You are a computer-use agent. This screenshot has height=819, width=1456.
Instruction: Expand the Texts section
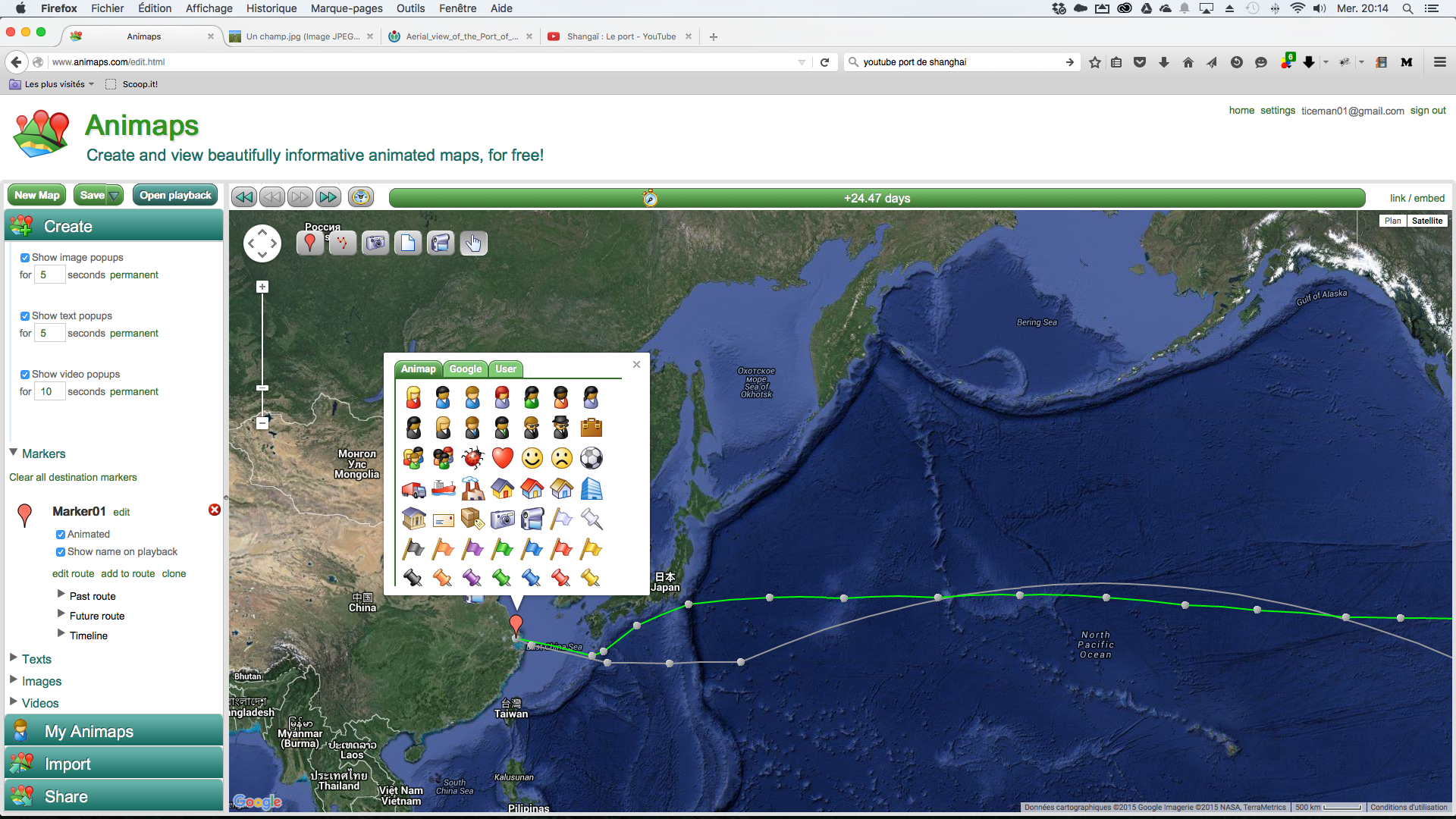14,657
